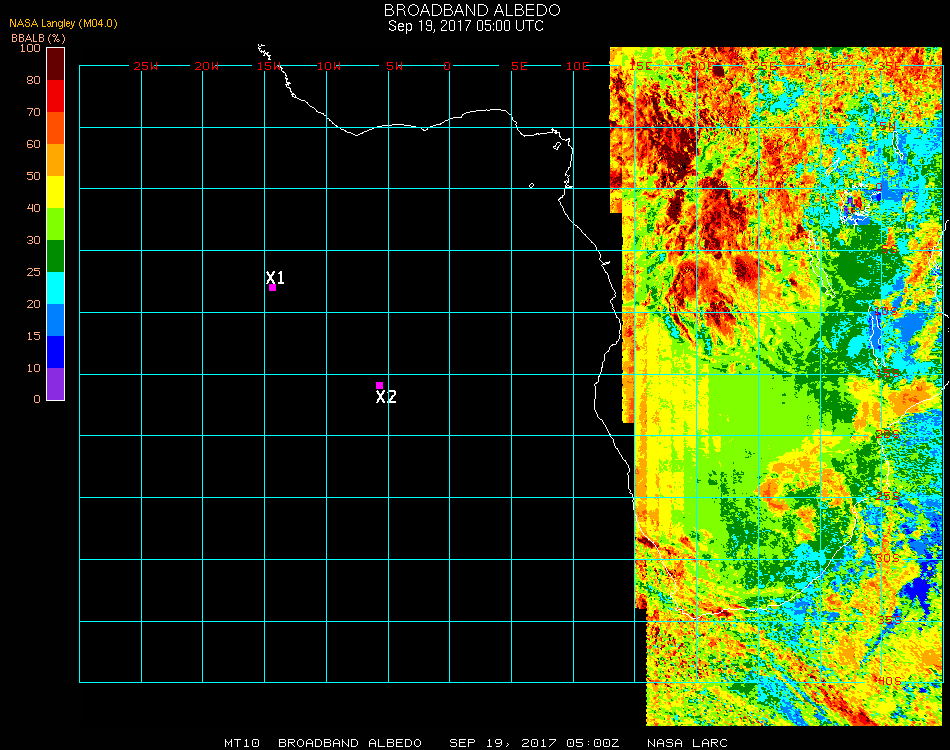This screenshot has height=750, width=950.
Task: Select the purple 0-10% legend swatch
Action: [x=56, y=384]
